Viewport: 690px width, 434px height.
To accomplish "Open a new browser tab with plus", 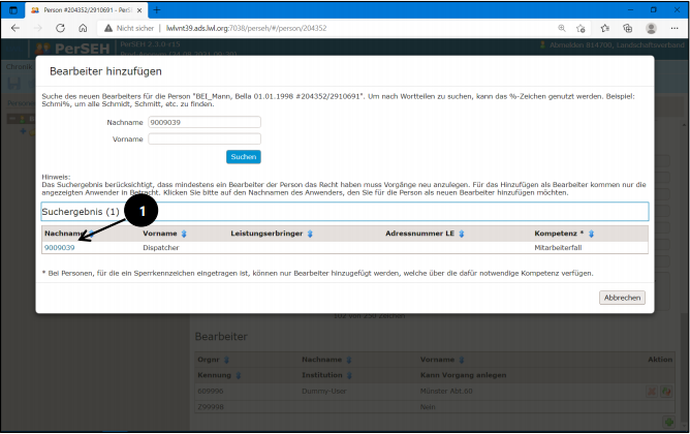I will 157,10.
